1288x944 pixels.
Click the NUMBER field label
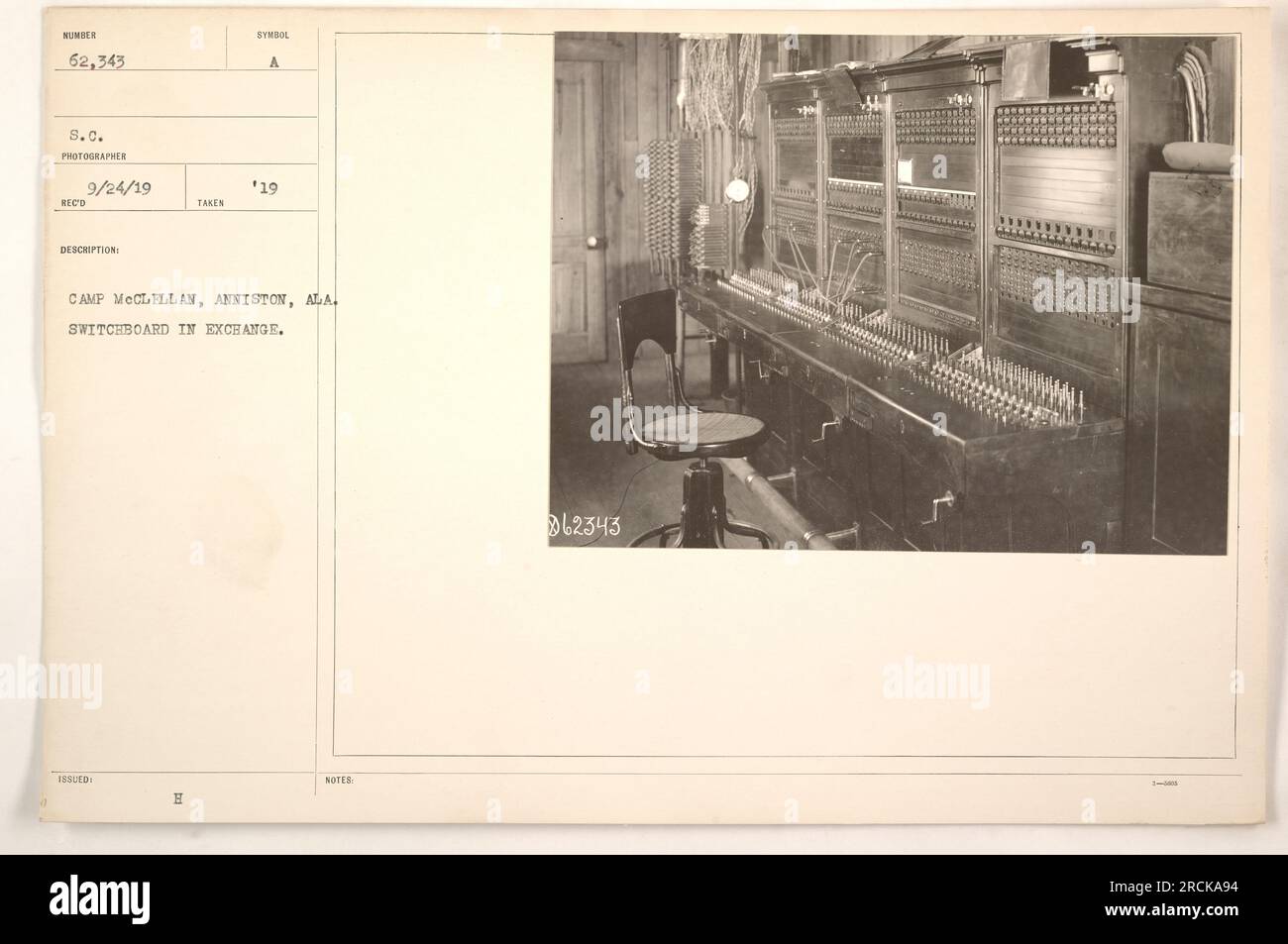(x=77, y=35)
